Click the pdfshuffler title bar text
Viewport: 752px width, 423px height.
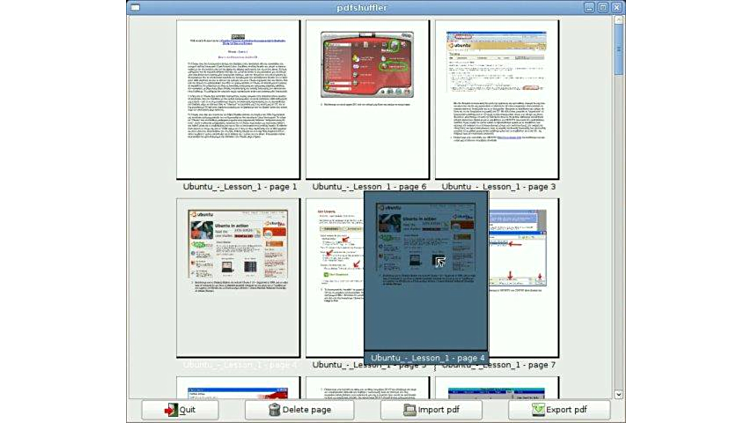[375, 7]
